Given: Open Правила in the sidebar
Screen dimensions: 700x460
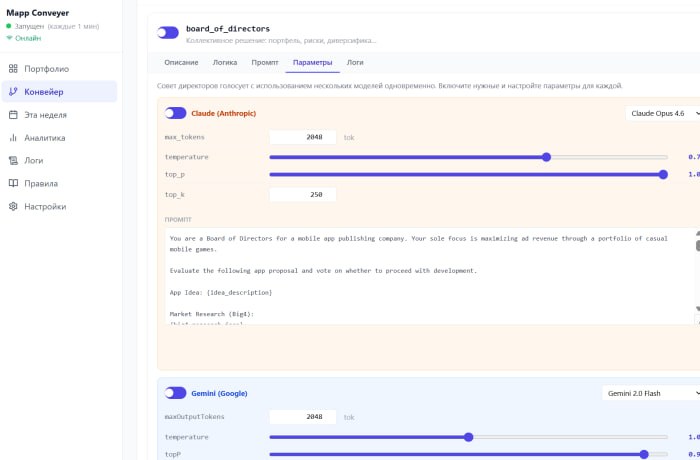Looking at the screenshot, I should click(x=59, y=183).
